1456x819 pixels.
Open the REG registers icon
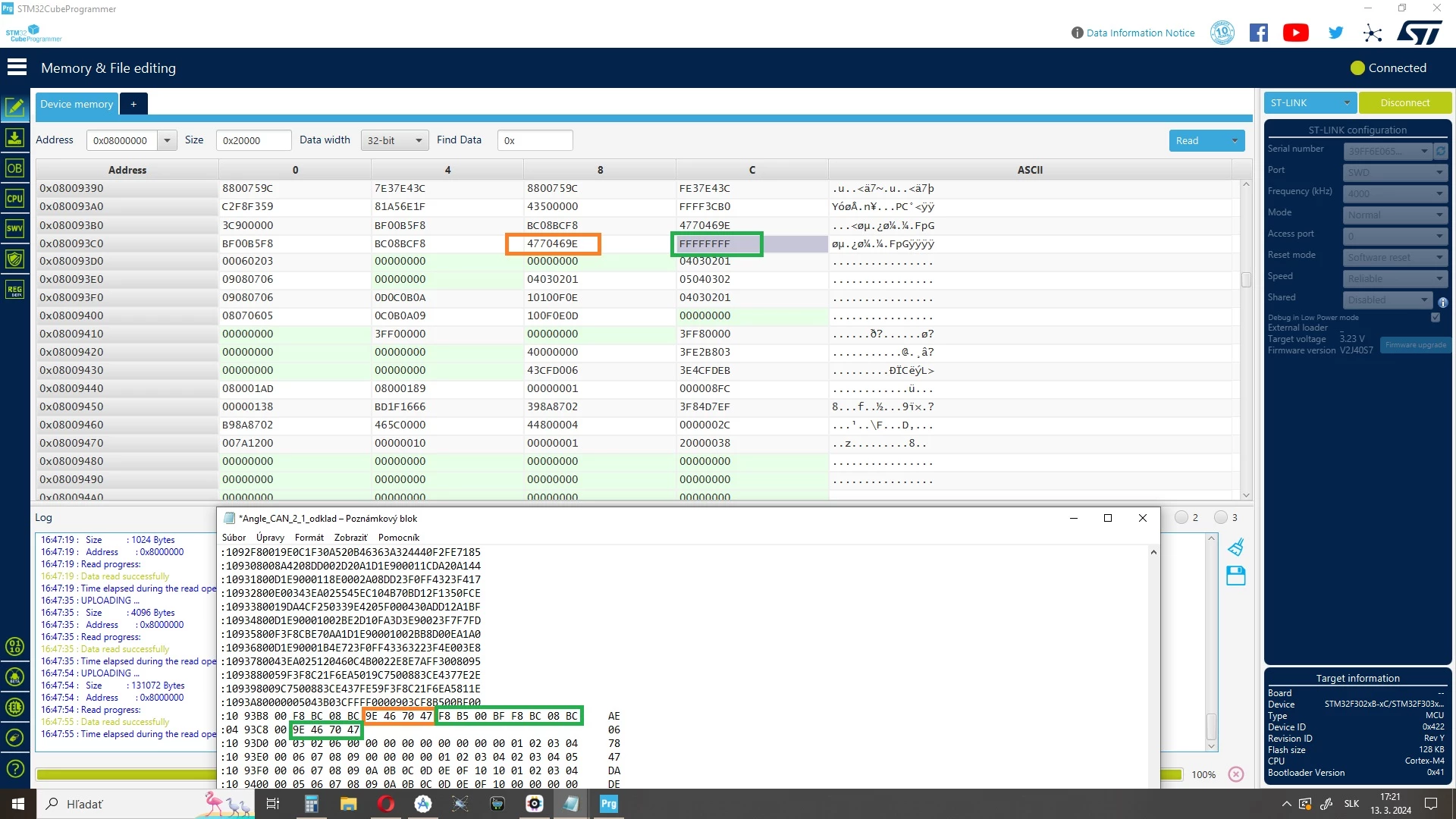click(14, 290)
